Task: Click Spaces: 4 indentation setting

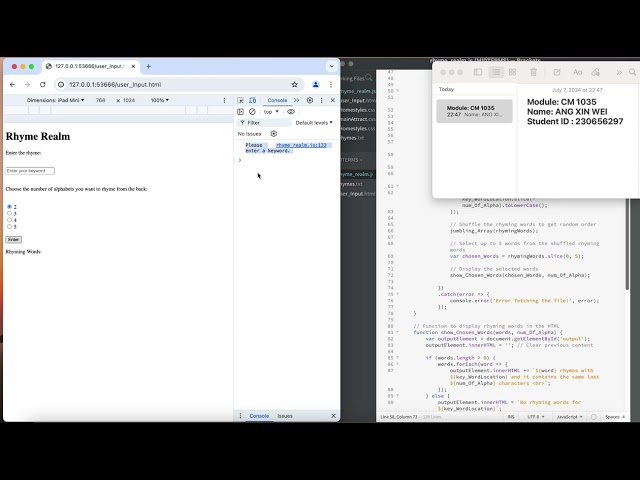Action: pyautogui.click(x=615, y=417)
